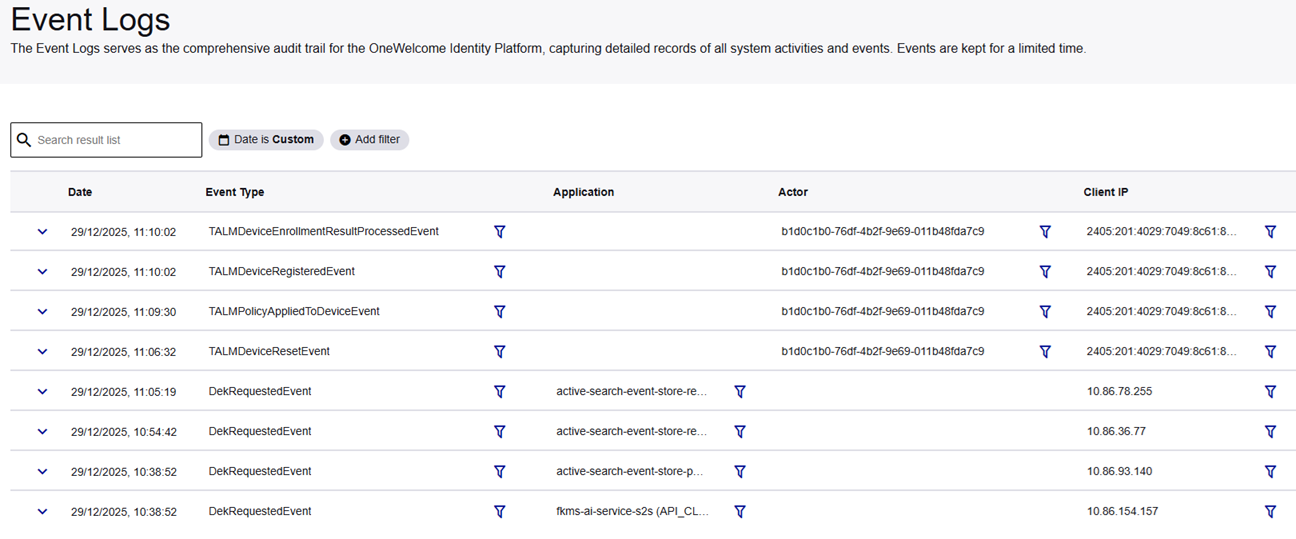This screenshot has height=539, width=1296.
Task: Filter by TALMDeviceResetEvent event type
Action: (x=499, y=351)
